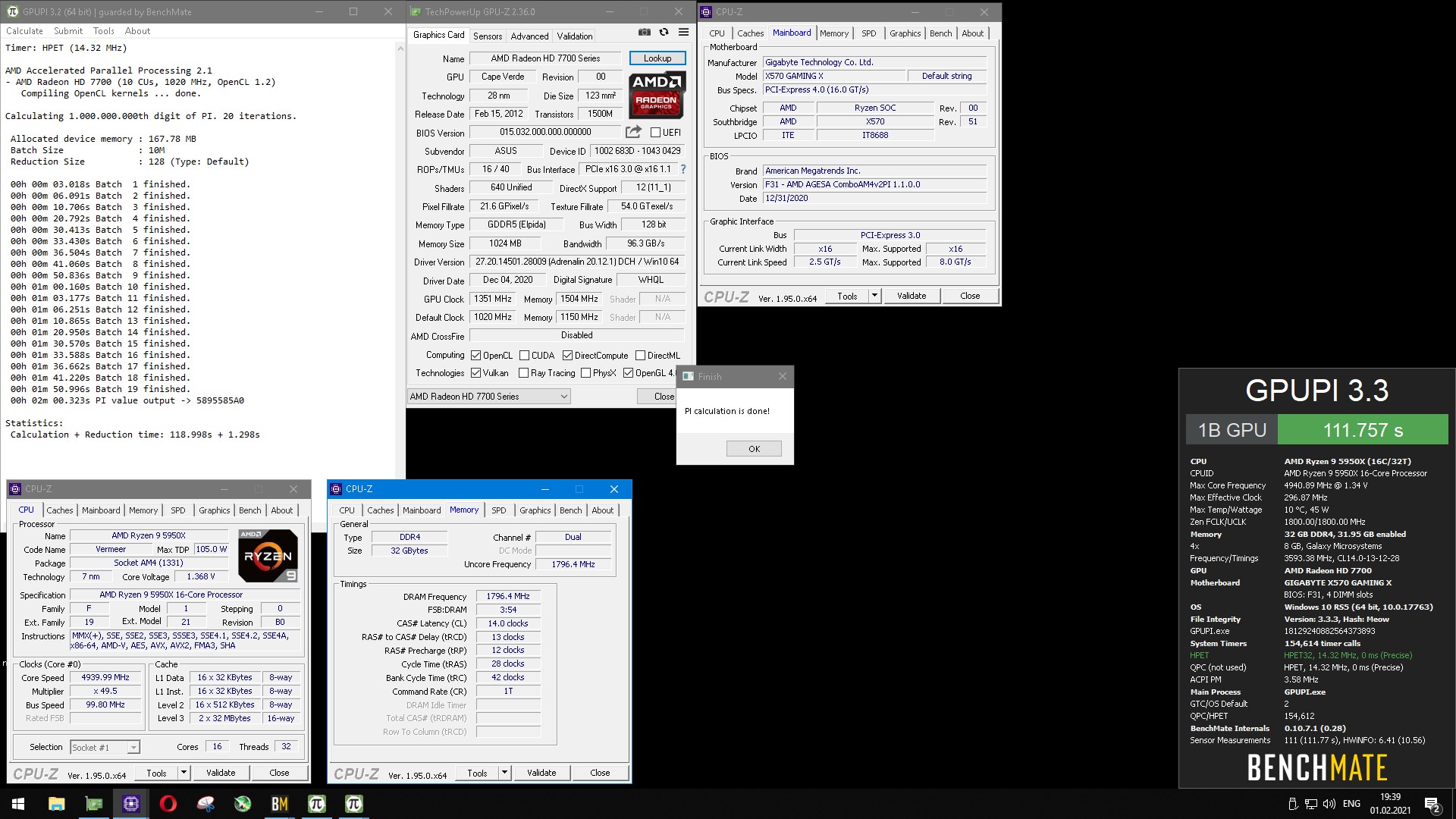Click the safely remove hardware tray icon
The height and width of the screenshot is (819, 1456).
click(x=1293, y=804)
